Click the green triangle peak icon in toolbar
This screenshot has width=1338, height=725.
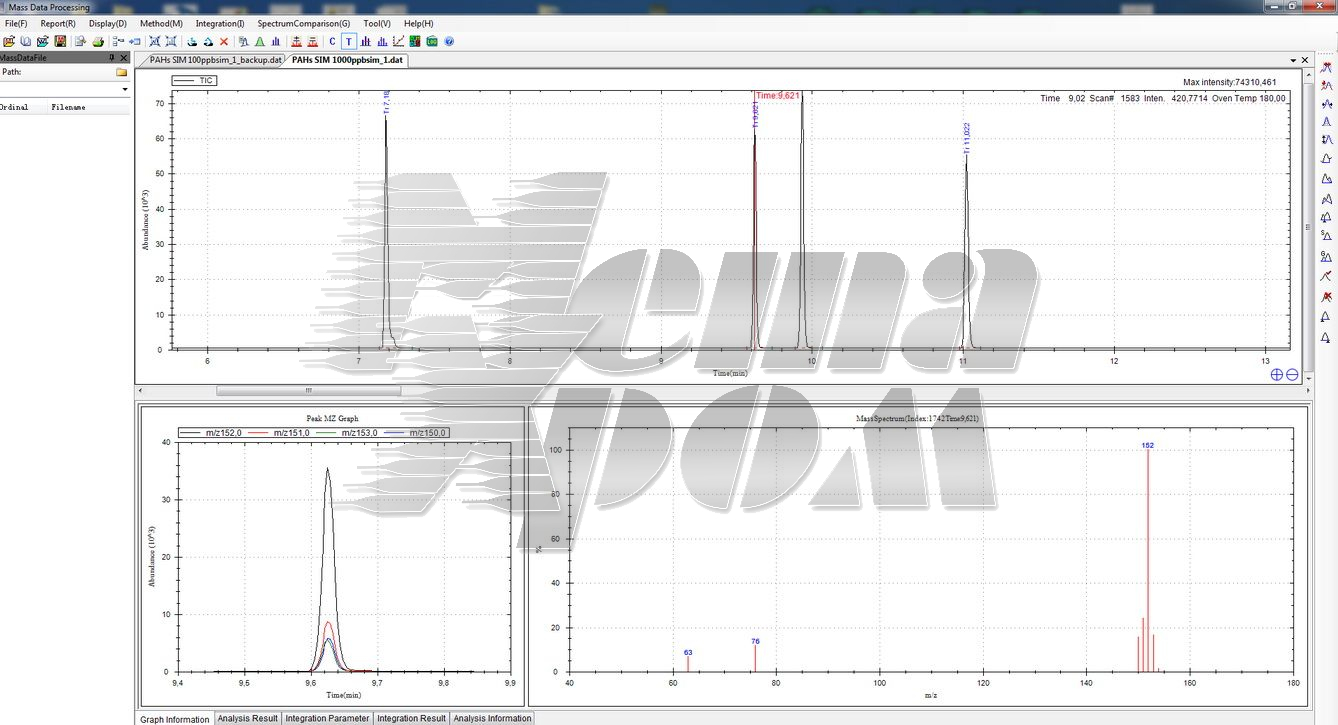click(x=259, y=42)
